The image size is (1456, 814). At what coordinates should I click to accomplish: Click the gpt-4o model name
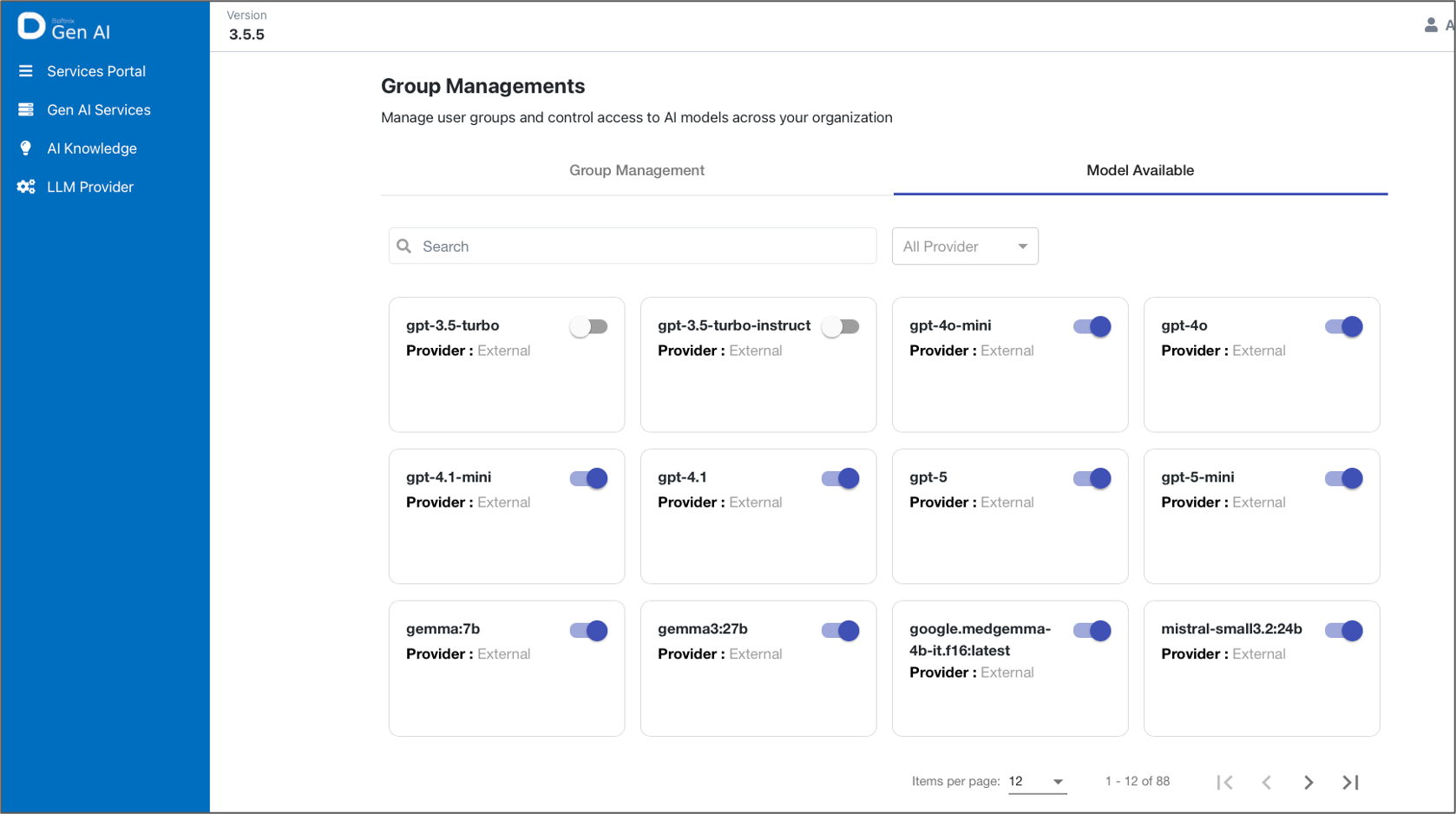point(1184,325)
